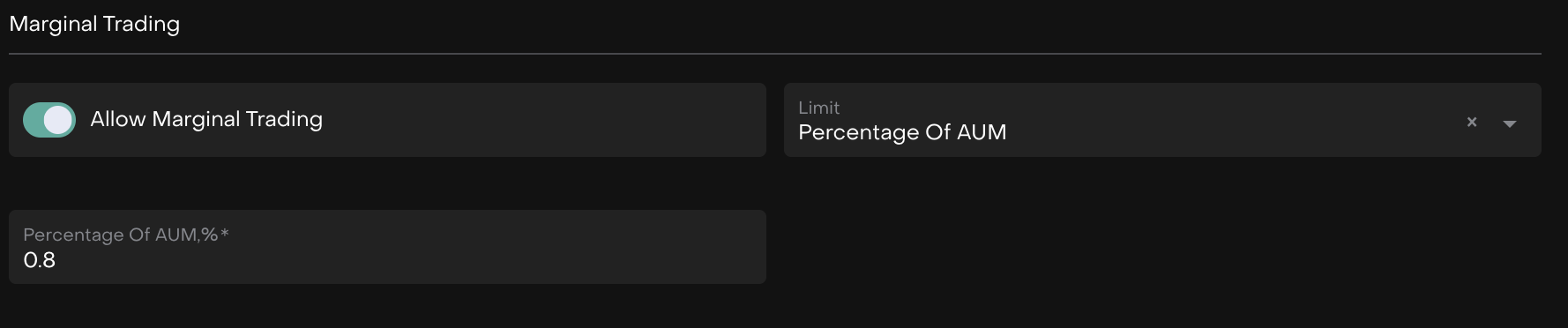
Task: Click the word Trading in the section title
Action: [141, 24]
